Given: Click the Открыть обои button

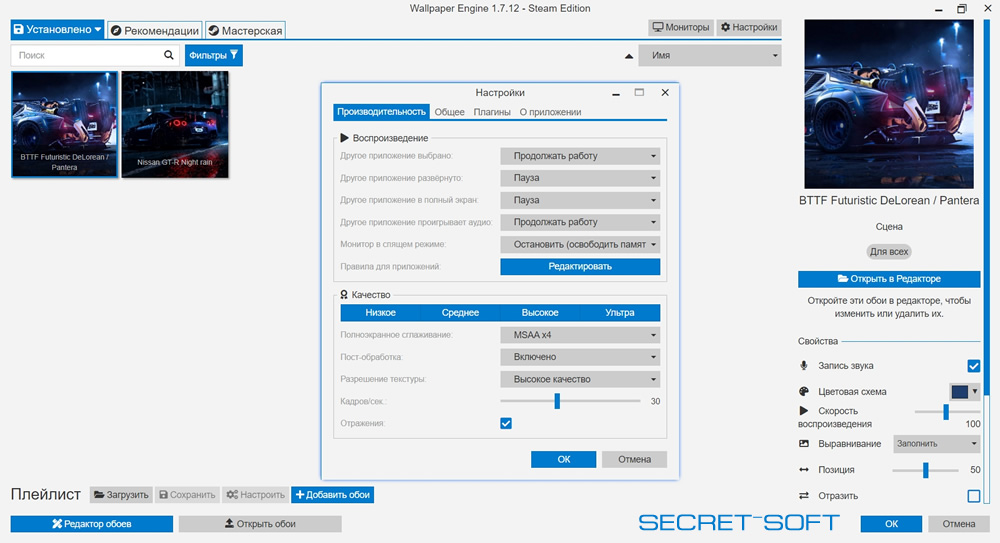Looking at the screenshot, I should click(260, 524).
